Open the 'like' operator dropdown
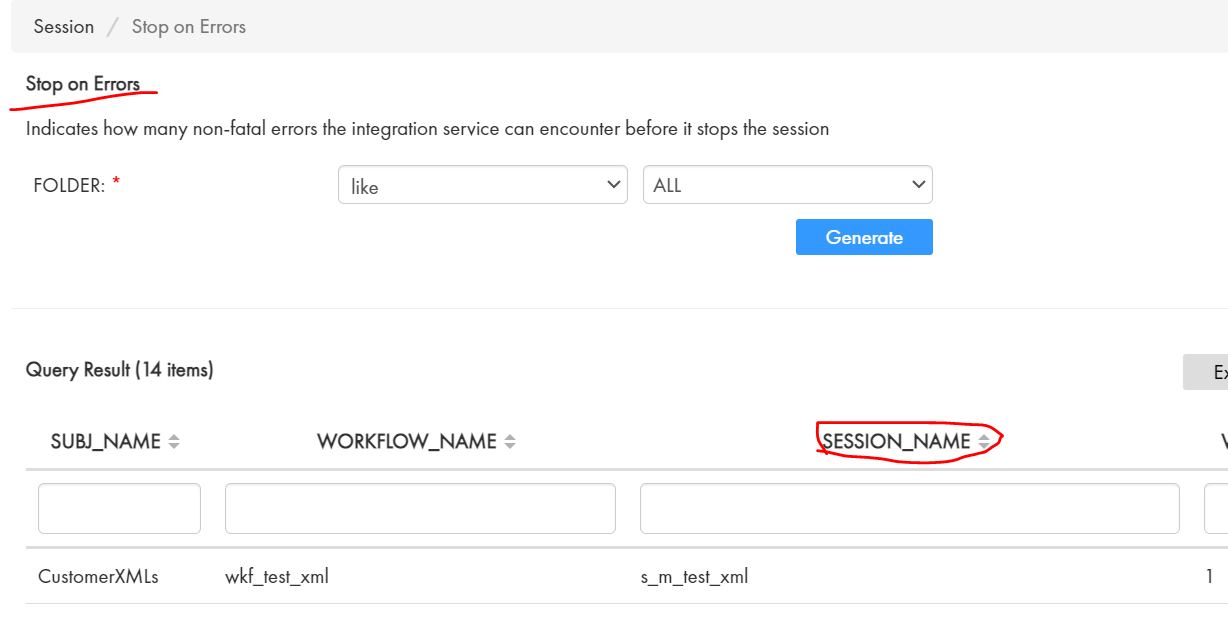The height and width of the screenshot is (618, 1228). pyautogui.click(x=483, y=185)
